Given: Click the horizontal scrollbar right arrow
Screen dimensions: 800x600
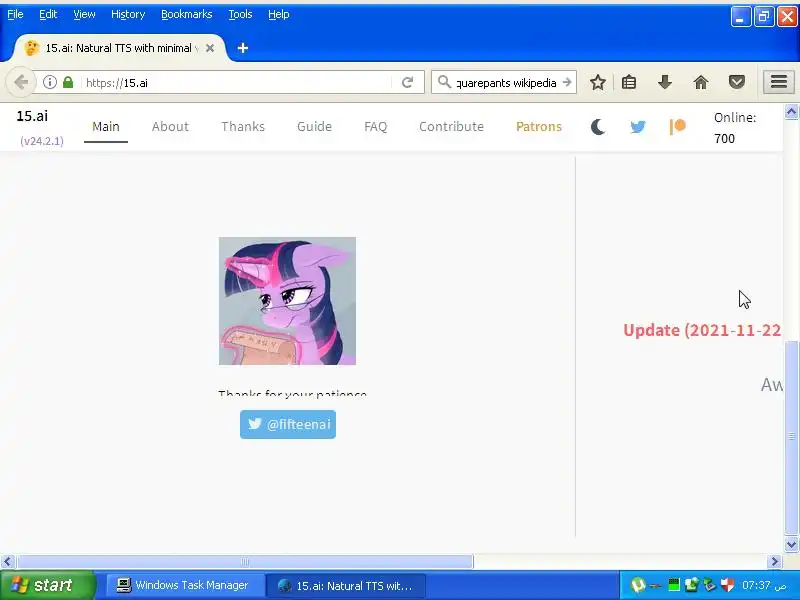Looking at the screenshot, I should coord(774,562).
